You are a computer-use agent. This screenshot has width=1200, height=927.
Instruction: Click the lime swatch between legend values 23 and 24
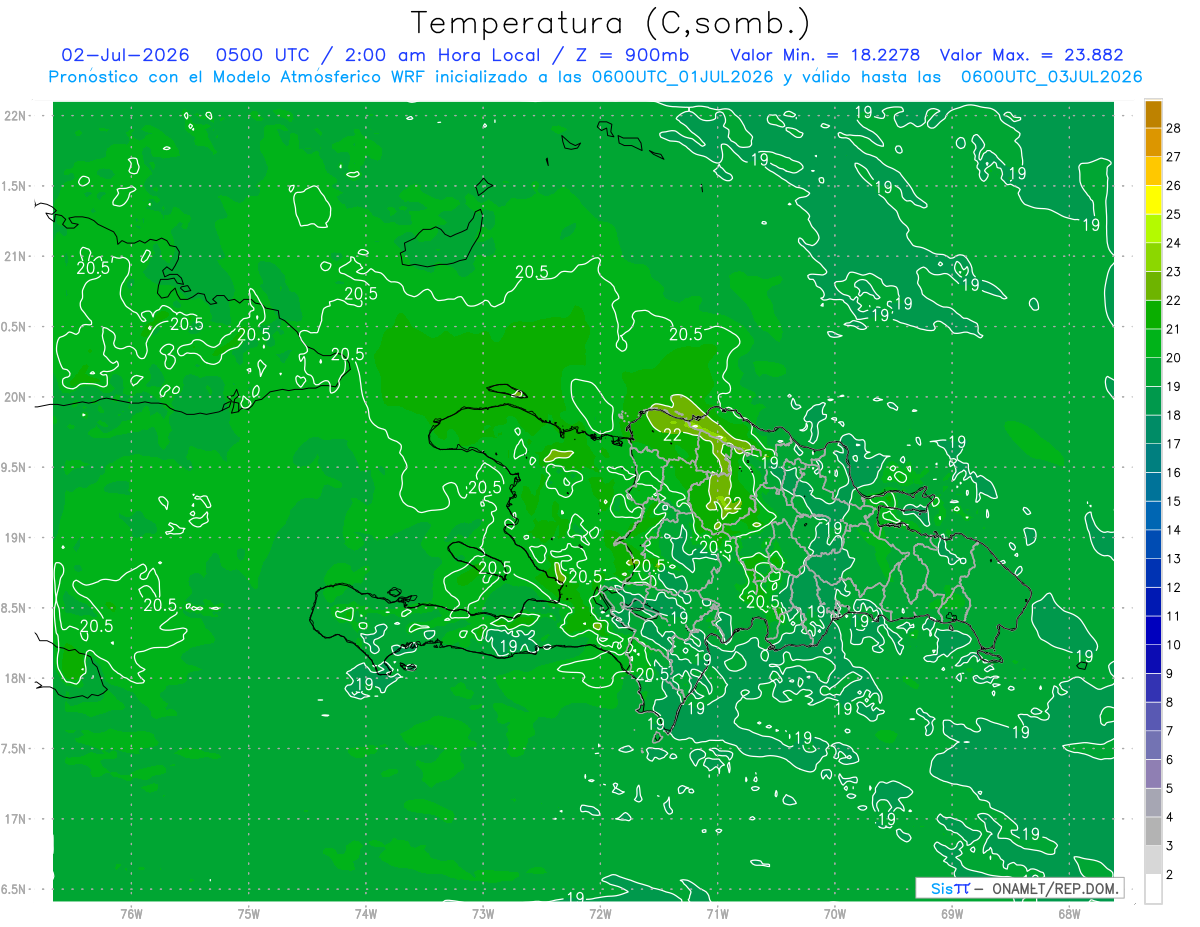(1154, 257)
